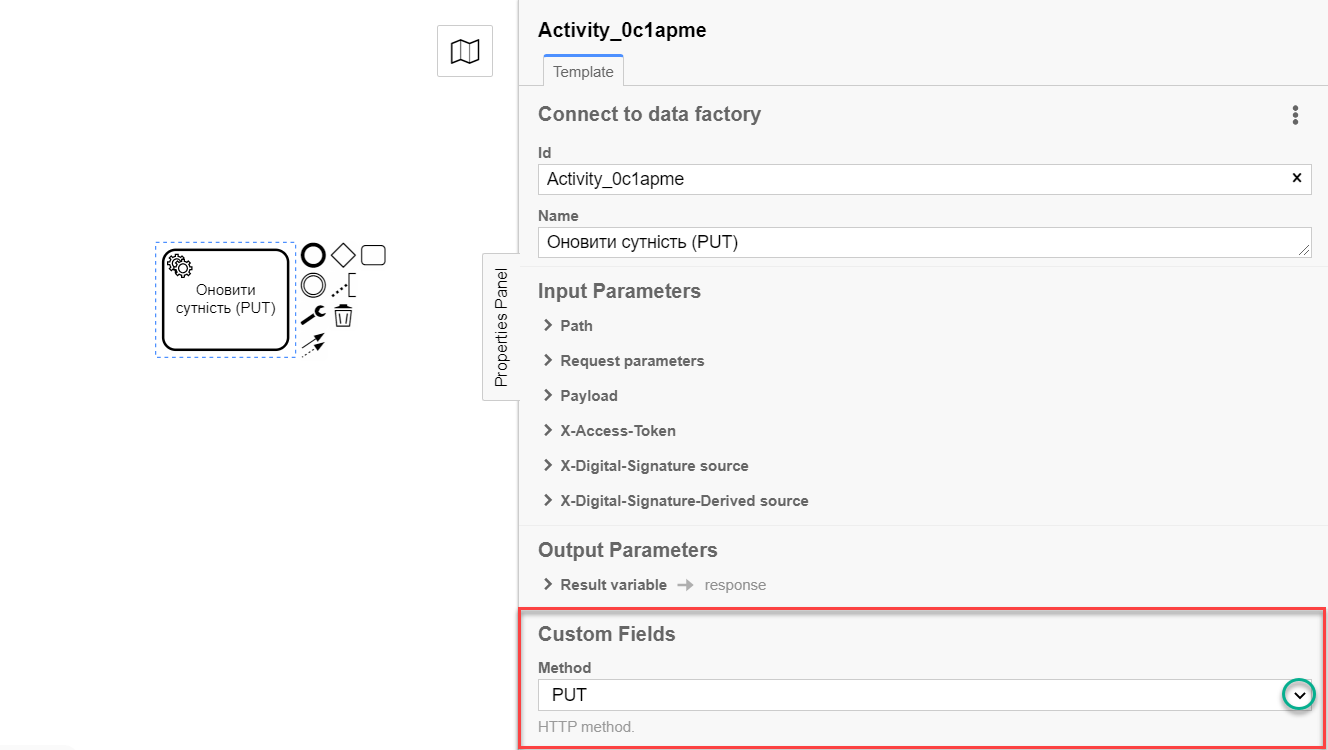Open the three-dot menu beside Connect to data factory
Screen dimensions: 1328x750
coord(1295,115)
